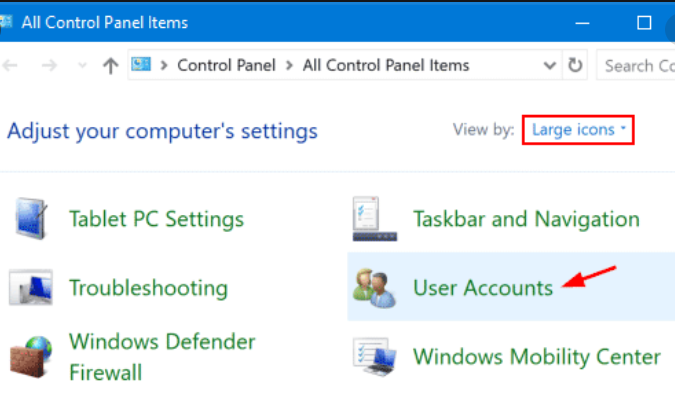
Task: Click the Control Panel icon in address bar
Action: tap(141, 65)
